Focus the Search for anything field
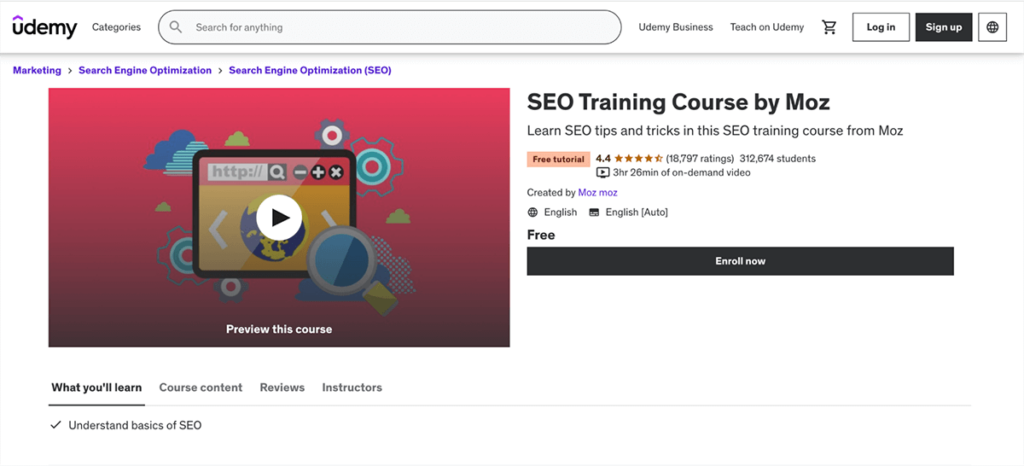 click(x=390, y=27)
